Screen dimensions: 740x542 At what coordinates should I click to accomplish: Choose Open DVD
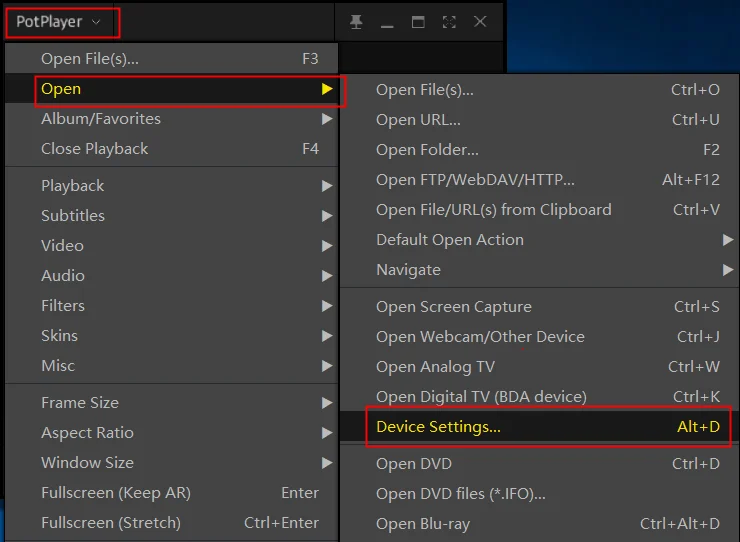pos(539,464)
